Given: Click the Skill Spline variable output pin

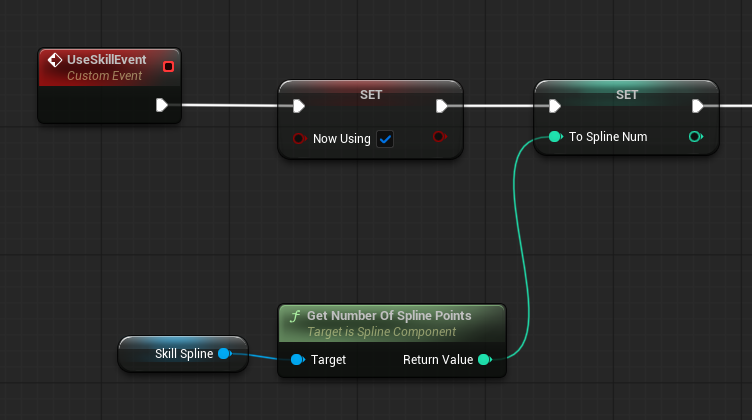Looking at the screenshot, I should [224, 353].
